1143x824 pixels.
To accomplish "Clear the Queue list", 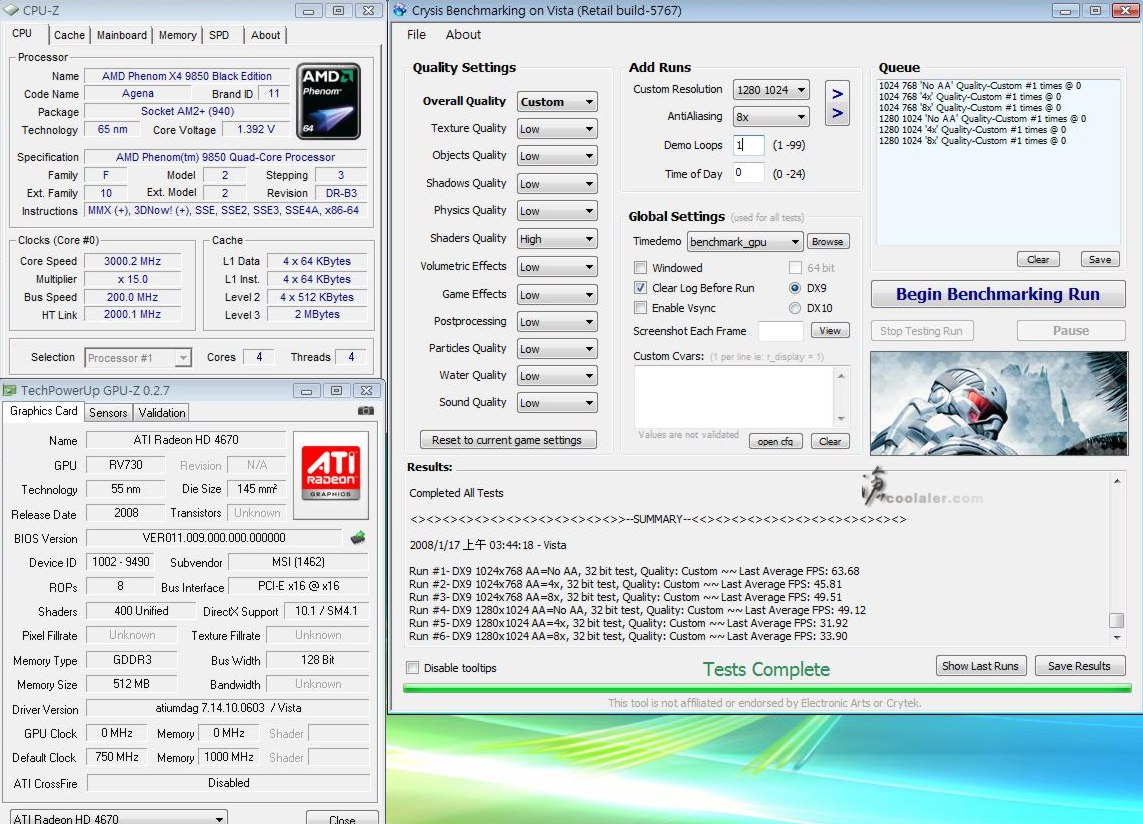I will click(1038, 259).
